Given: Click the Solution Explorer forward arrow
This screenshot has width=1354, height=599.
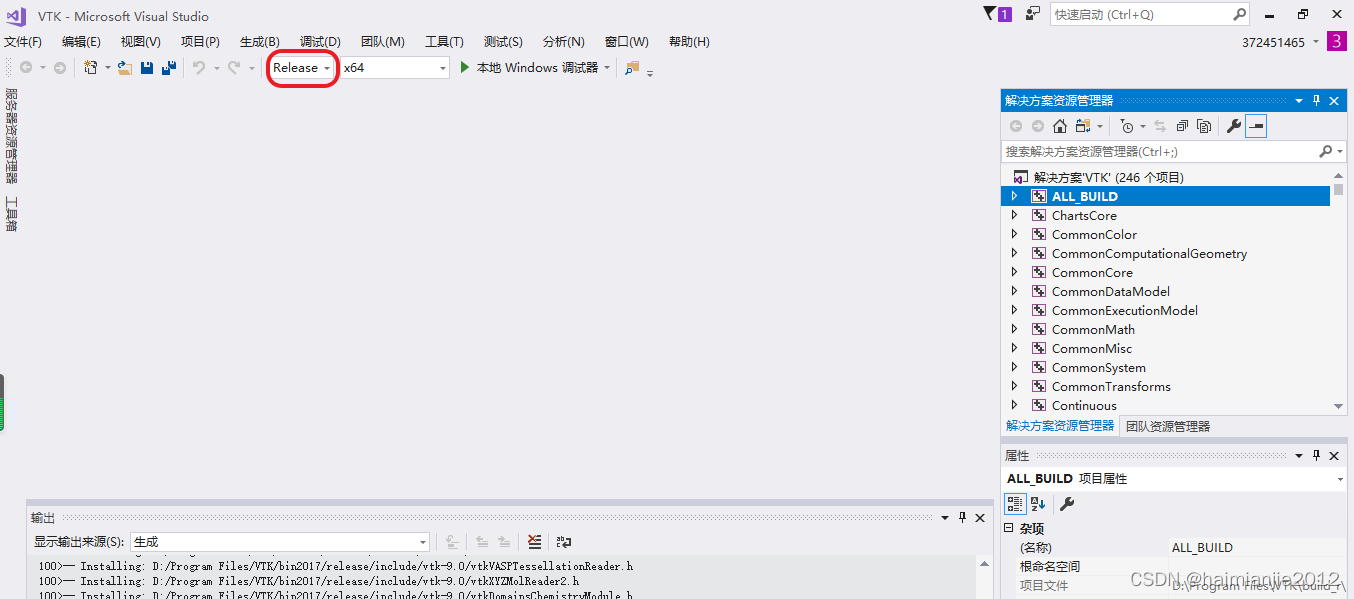Looking at the screenshot, I should [x=1038, y=126].
